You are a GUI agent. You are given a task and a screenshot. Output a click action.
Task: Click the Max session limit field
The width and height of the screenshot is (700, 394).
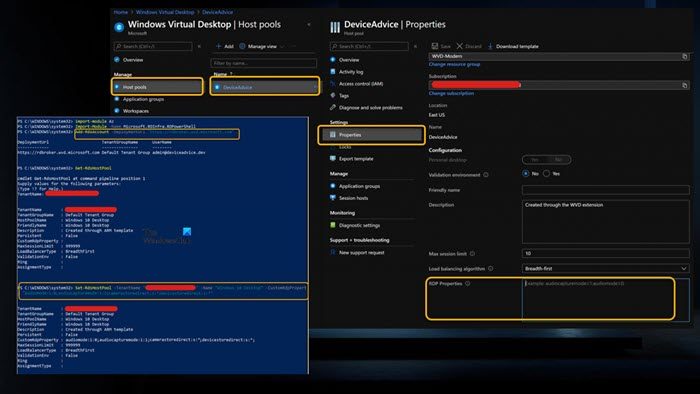coord(605,253)
